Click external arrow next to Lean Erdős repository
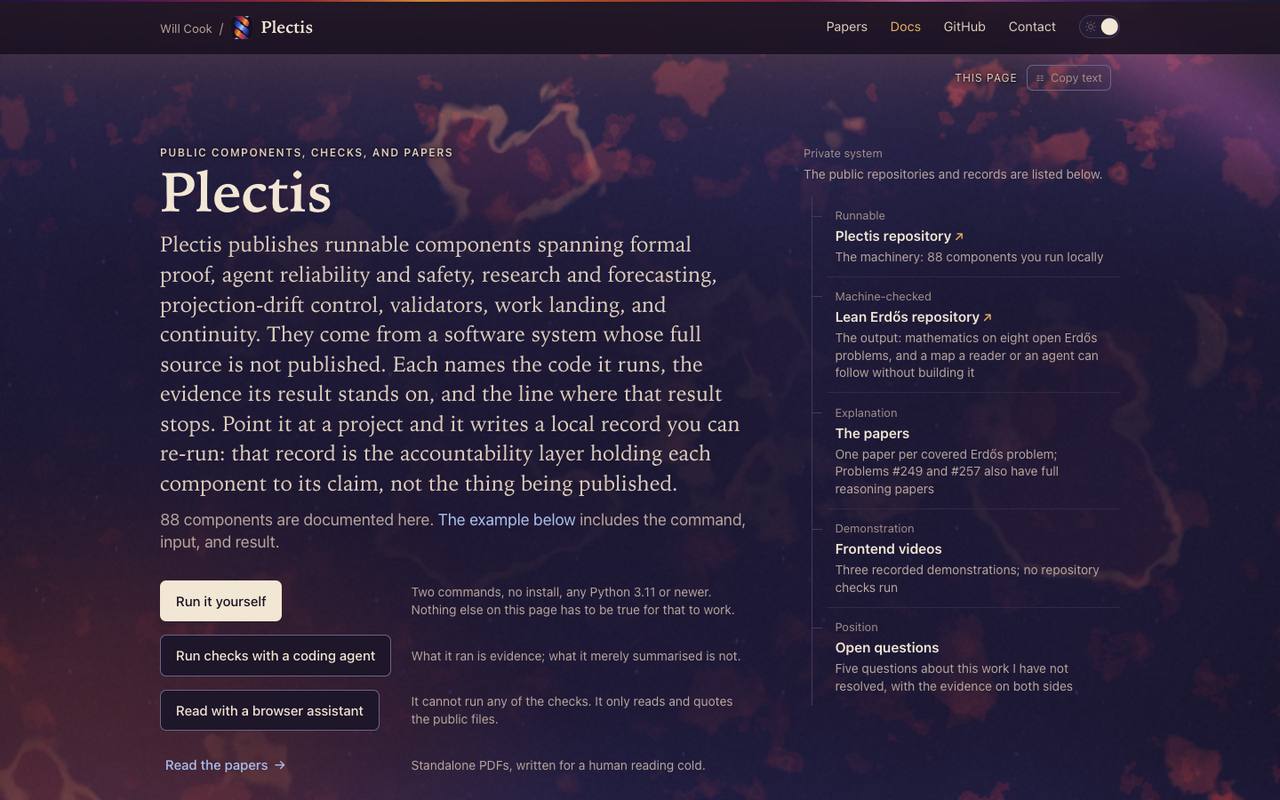This screenshot has width=1280, height=800. [x=987, y=317]
